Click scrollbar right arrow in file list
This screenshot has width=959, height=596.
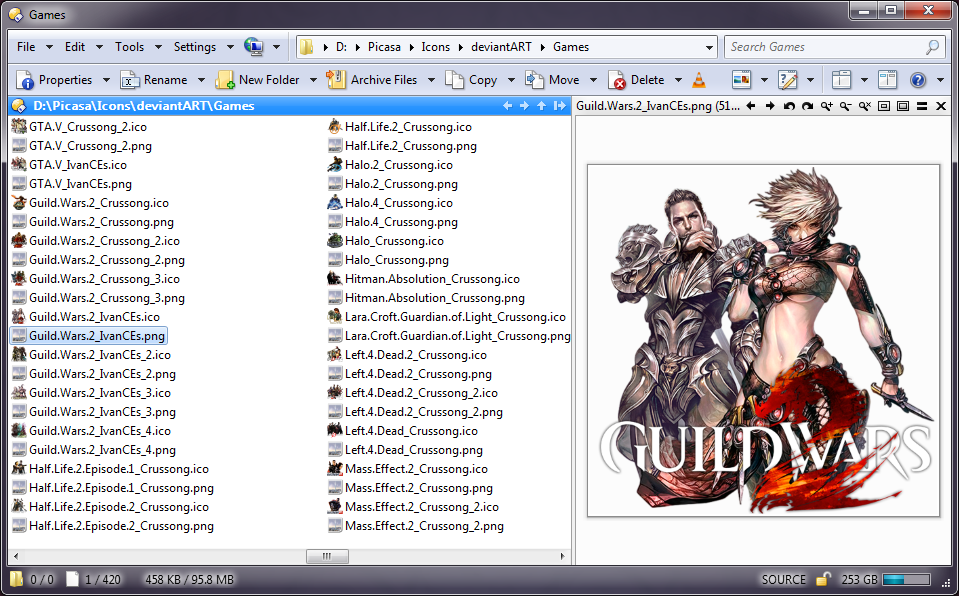[x=562, y=556]
